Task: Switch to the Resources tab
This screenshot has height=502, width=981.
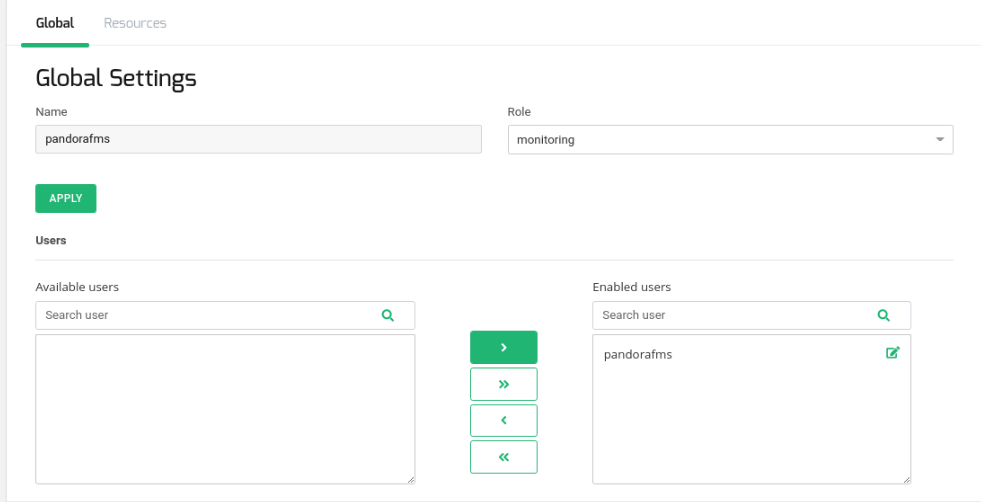Action: coord(135,23)
